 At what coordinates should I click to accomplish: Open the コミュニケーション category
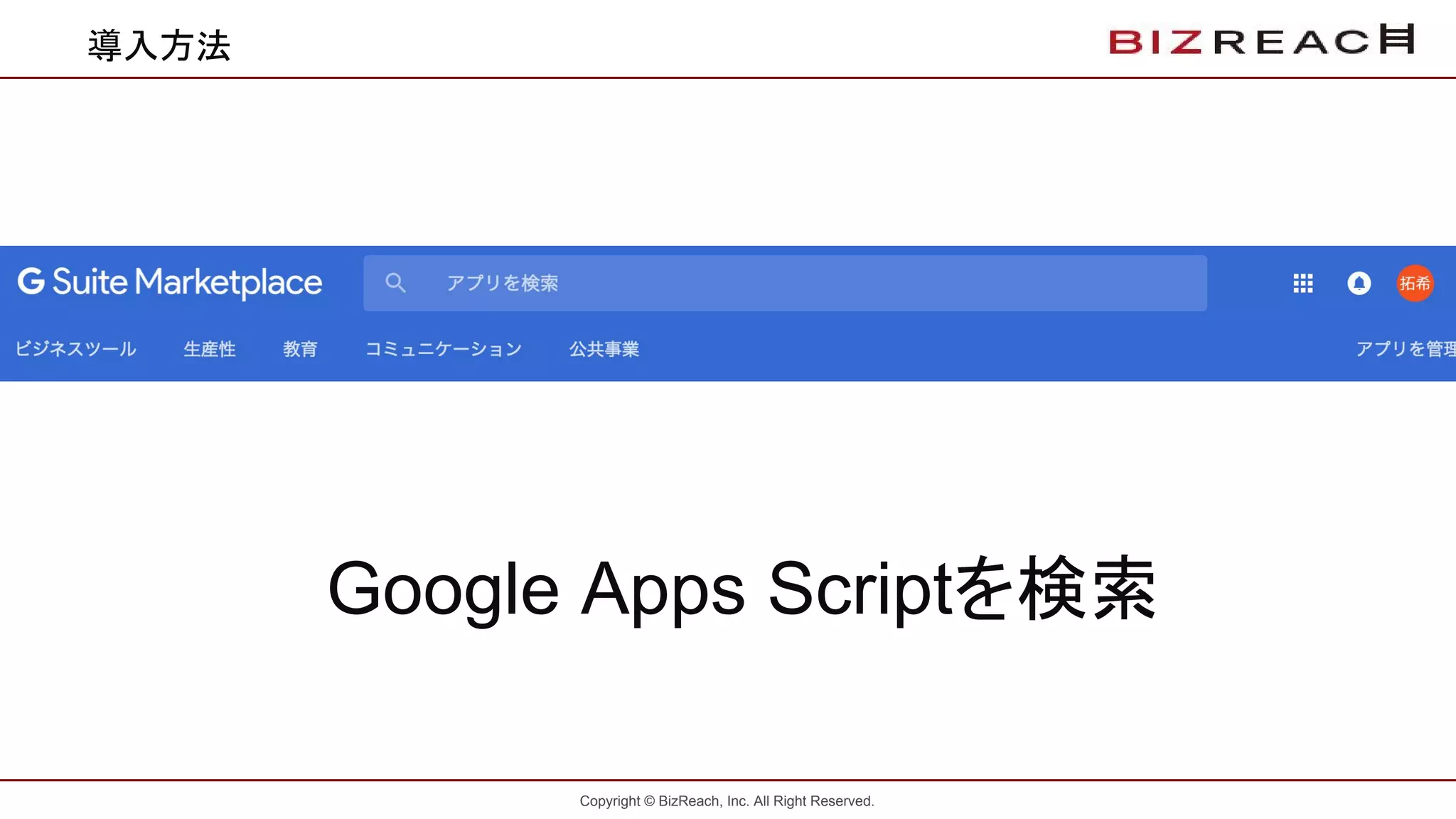(444, 349)
